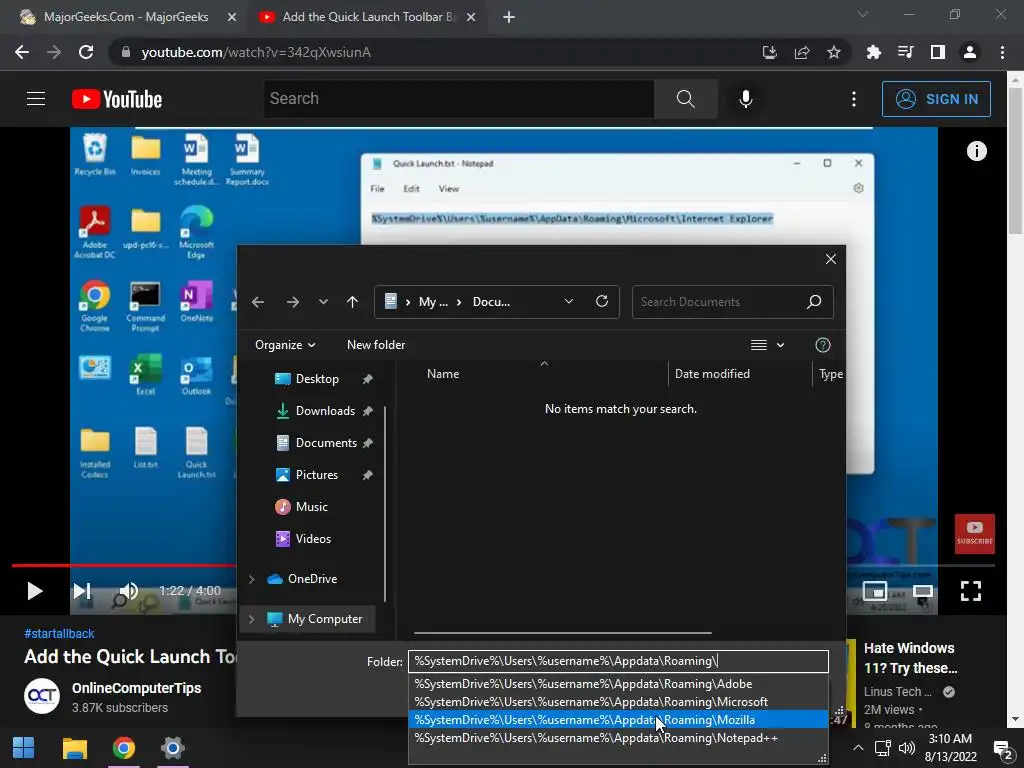Screen dimensions: 1024x768
Task: Open miniplayer
Action: pyautogui.click(x=874, y=591)
